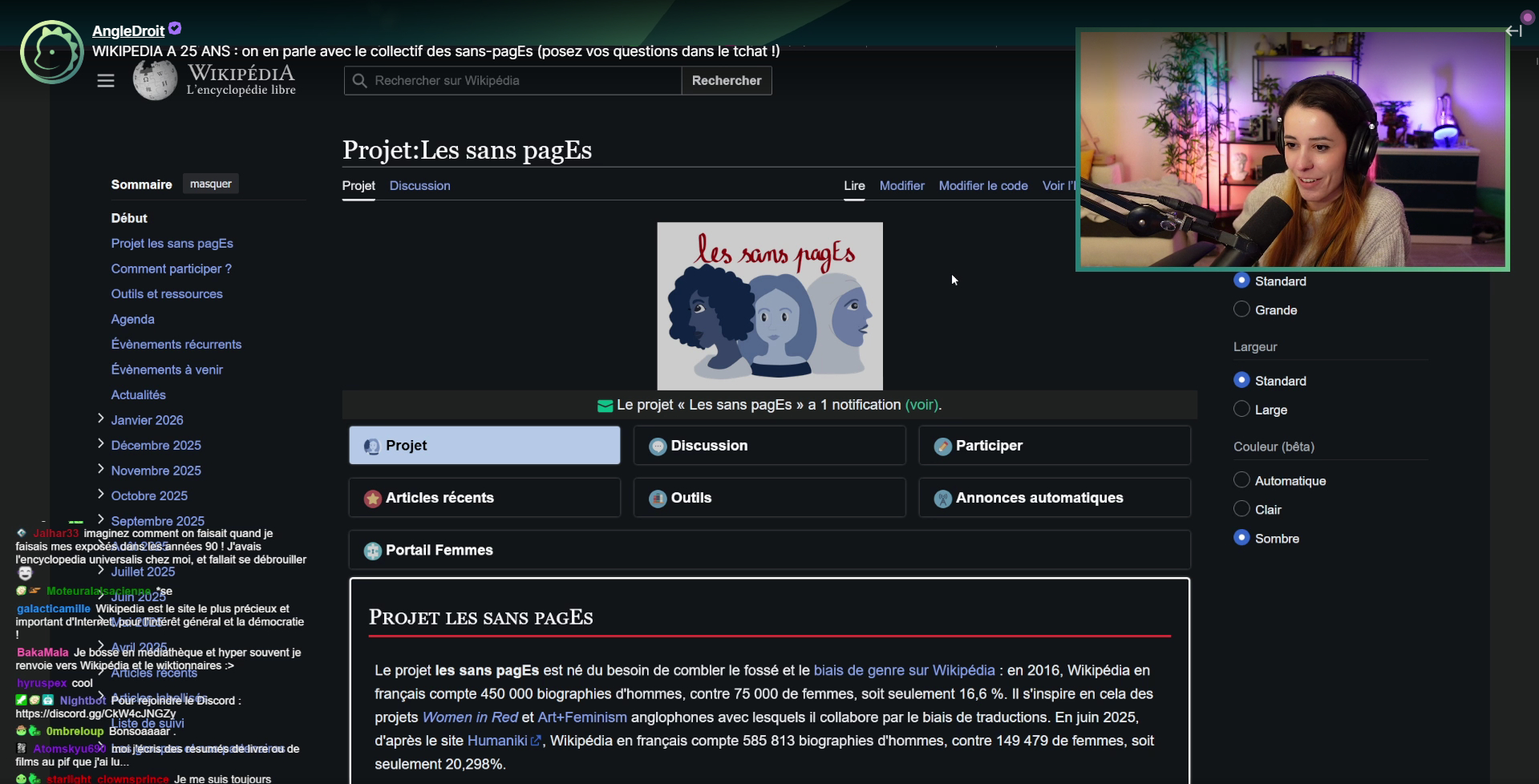1539x784 pixels.
Task: Click the collapse arrow icon at top right
Action: [x=1513, y=31]
